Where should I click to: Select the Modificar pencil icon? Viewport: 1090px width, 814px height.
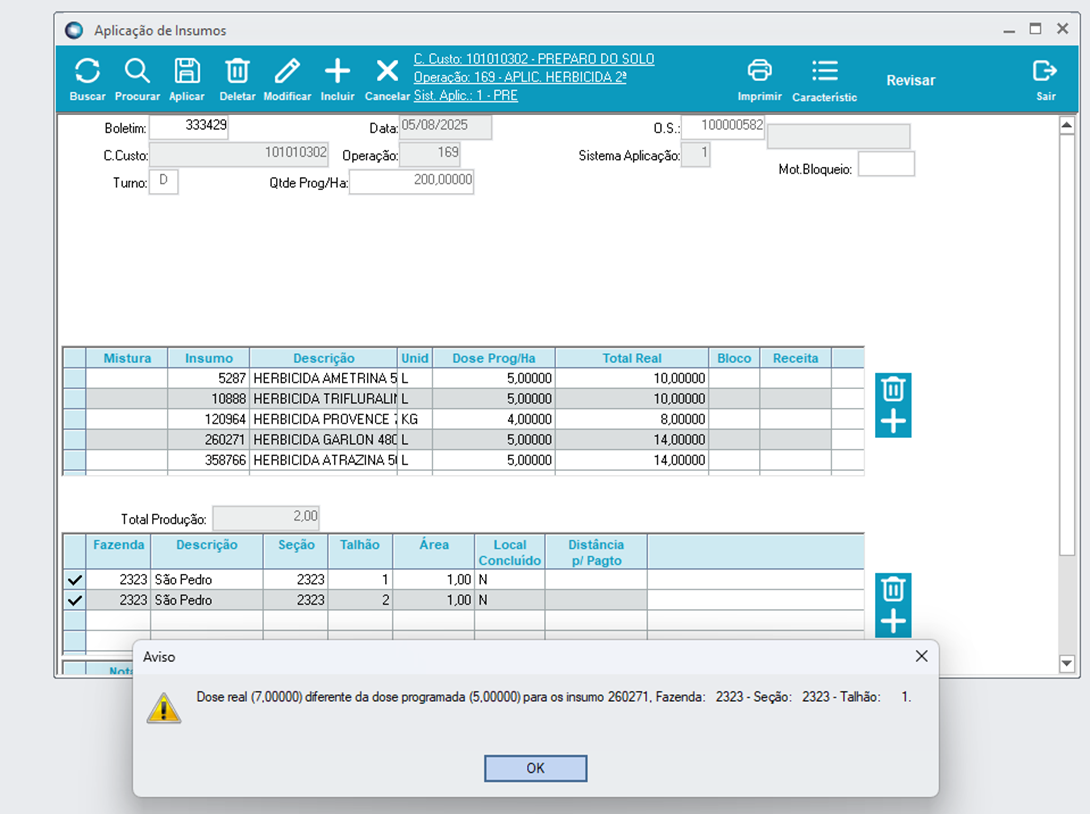point(287,71)
